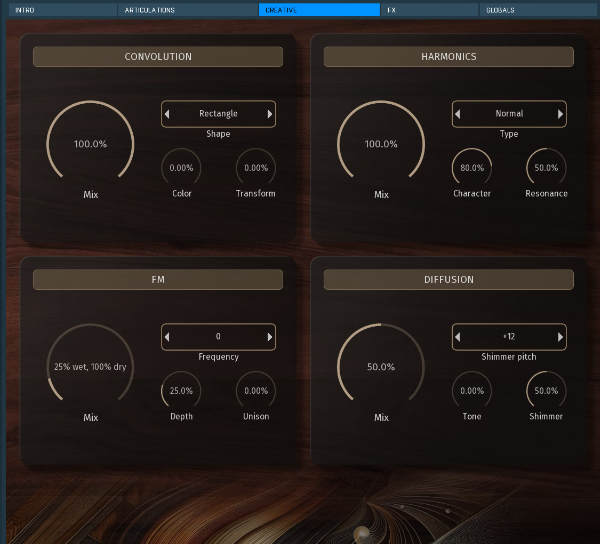Open the Rectangle shape dropdown
This screenshot has height=544, width=600.
pyautogui.click(x=218, y=114)
